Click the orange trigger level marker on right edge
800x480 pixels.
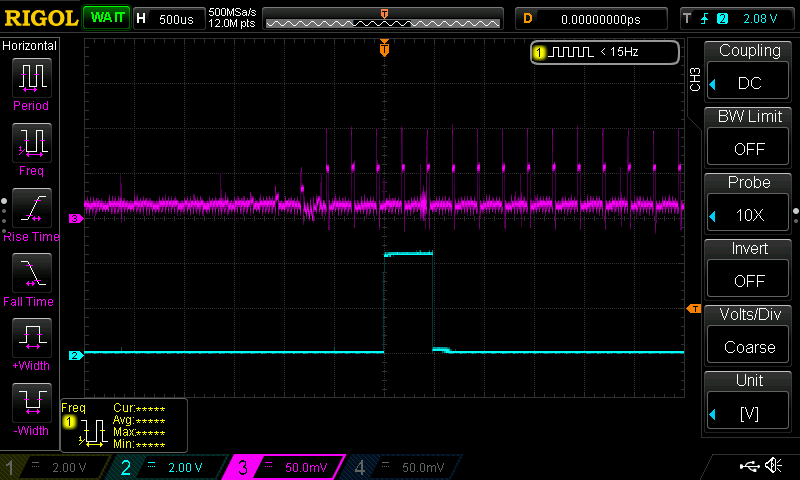point(694,309)
